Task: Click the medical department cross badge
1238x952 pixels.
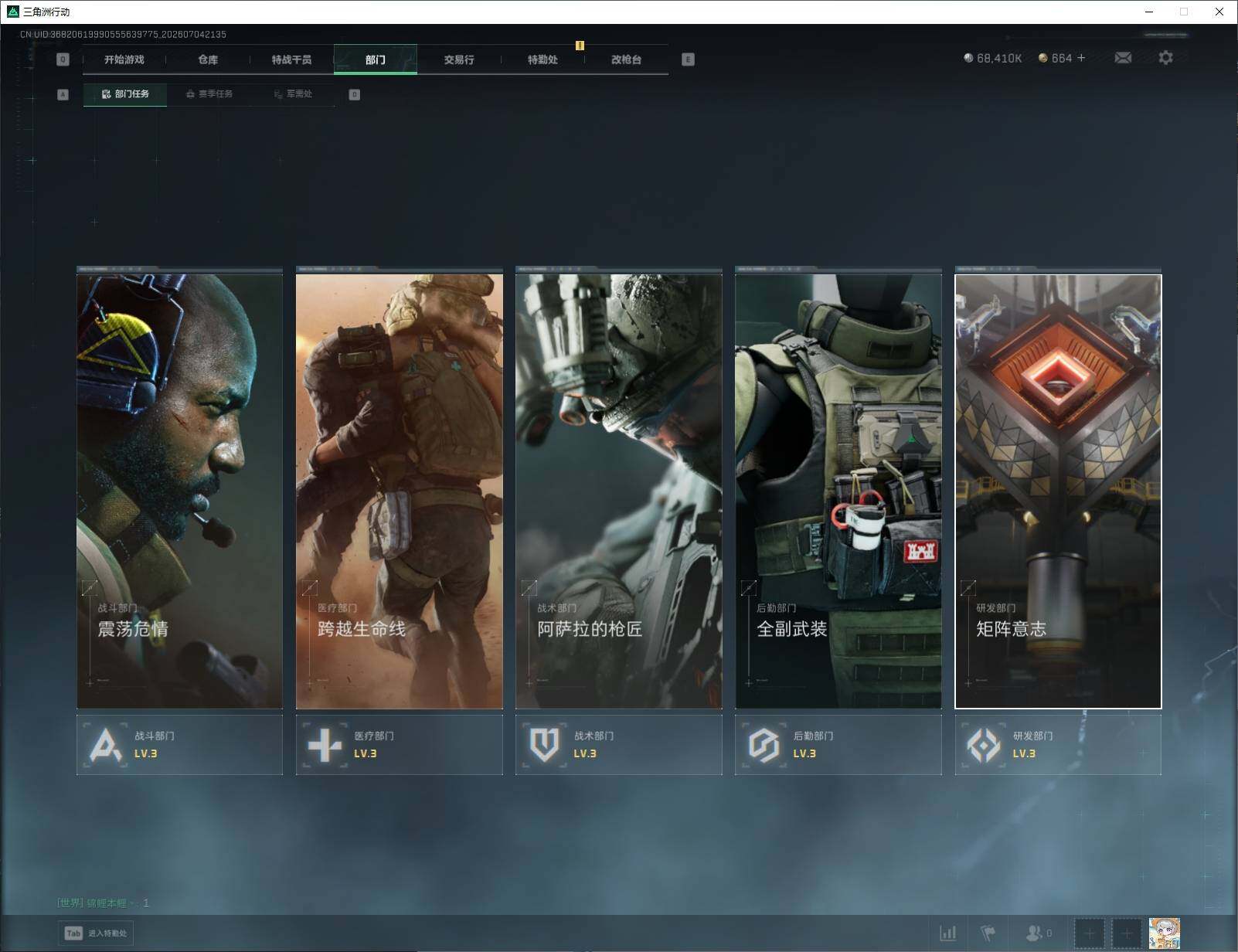Action: point(400,745)
